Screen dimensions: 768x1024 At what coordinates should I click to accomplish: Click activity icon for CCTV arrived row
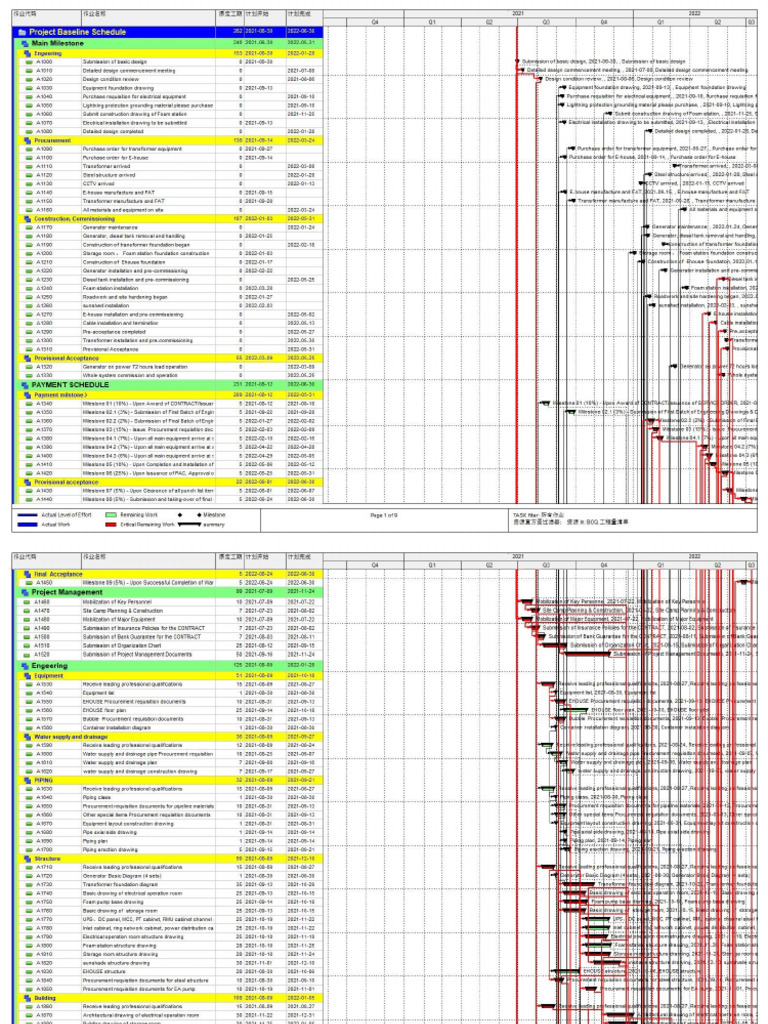(x=29, y=184)
